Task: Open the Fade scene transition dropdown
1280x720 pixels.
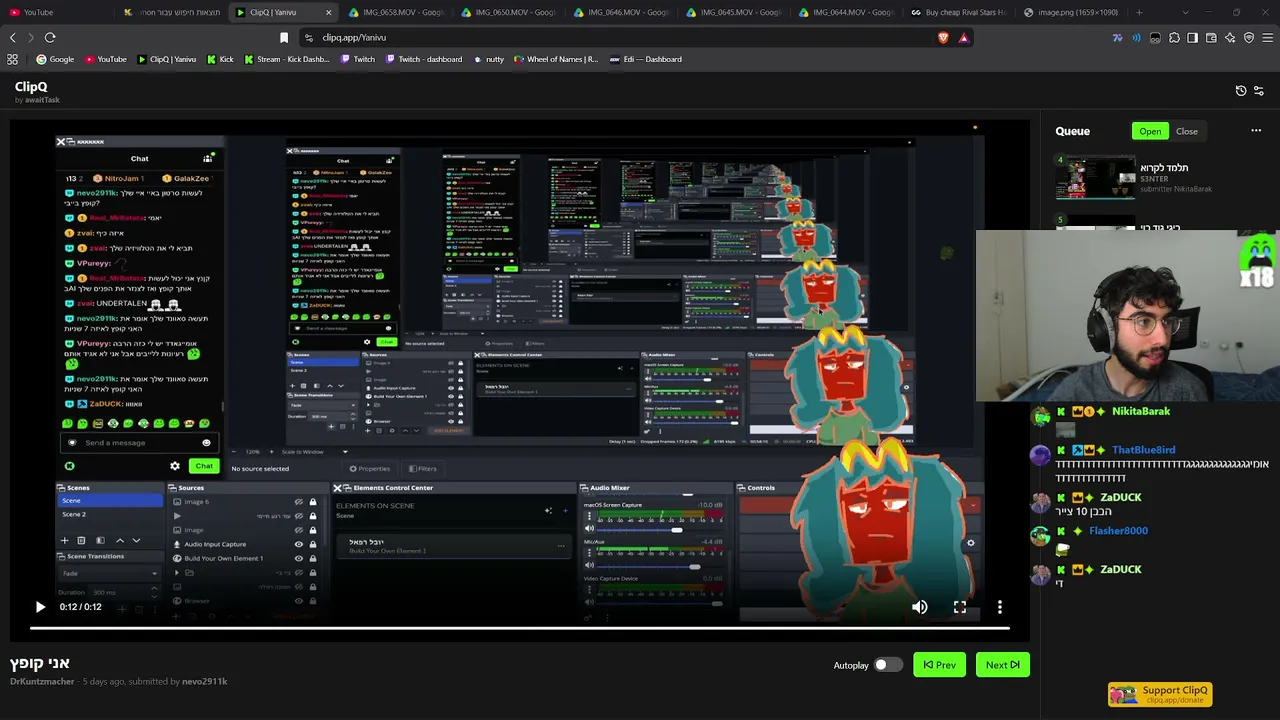Action: click(110, 573)
